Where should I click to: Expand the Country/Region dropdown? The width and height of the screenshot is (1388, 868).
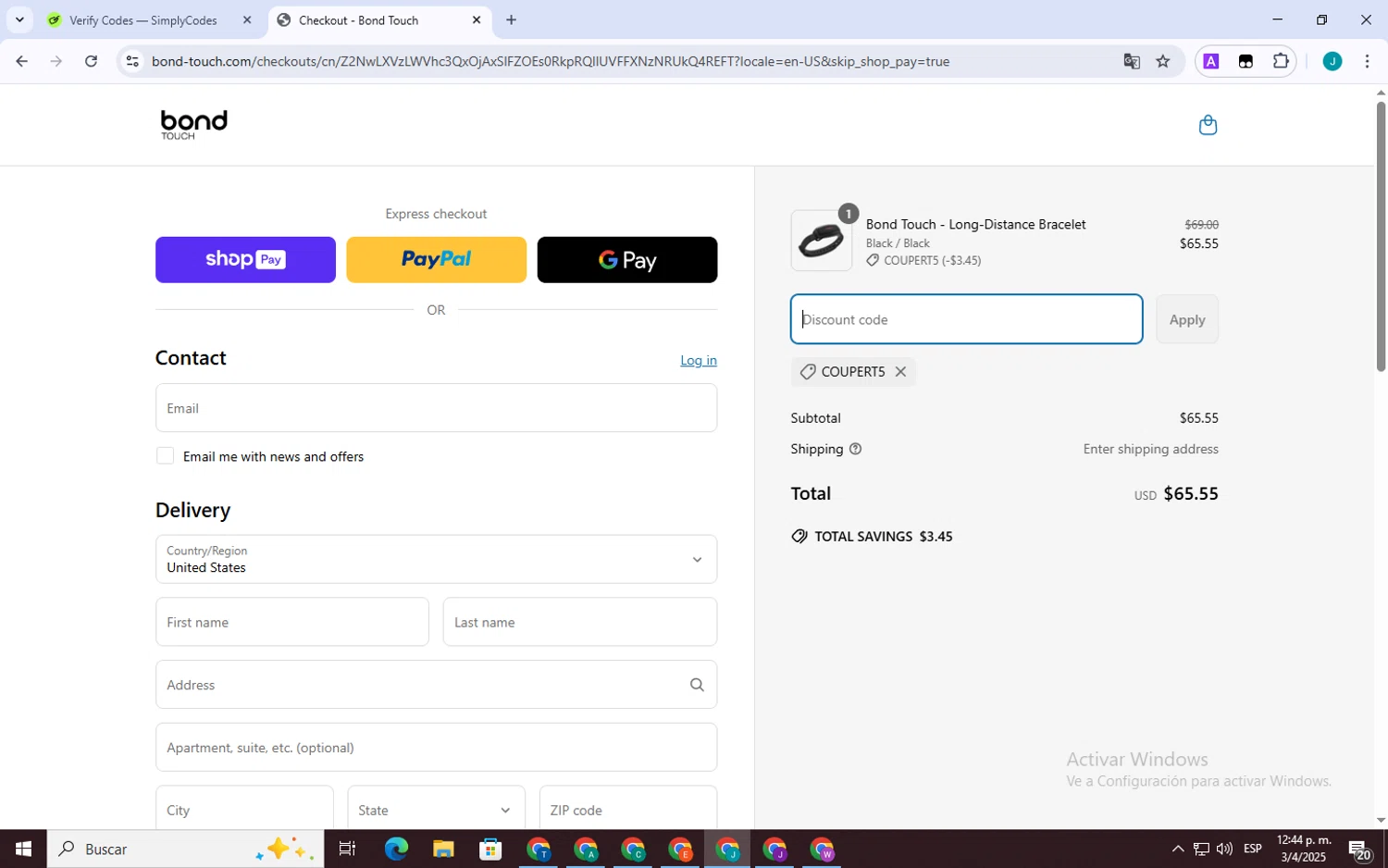coord(436,559)
